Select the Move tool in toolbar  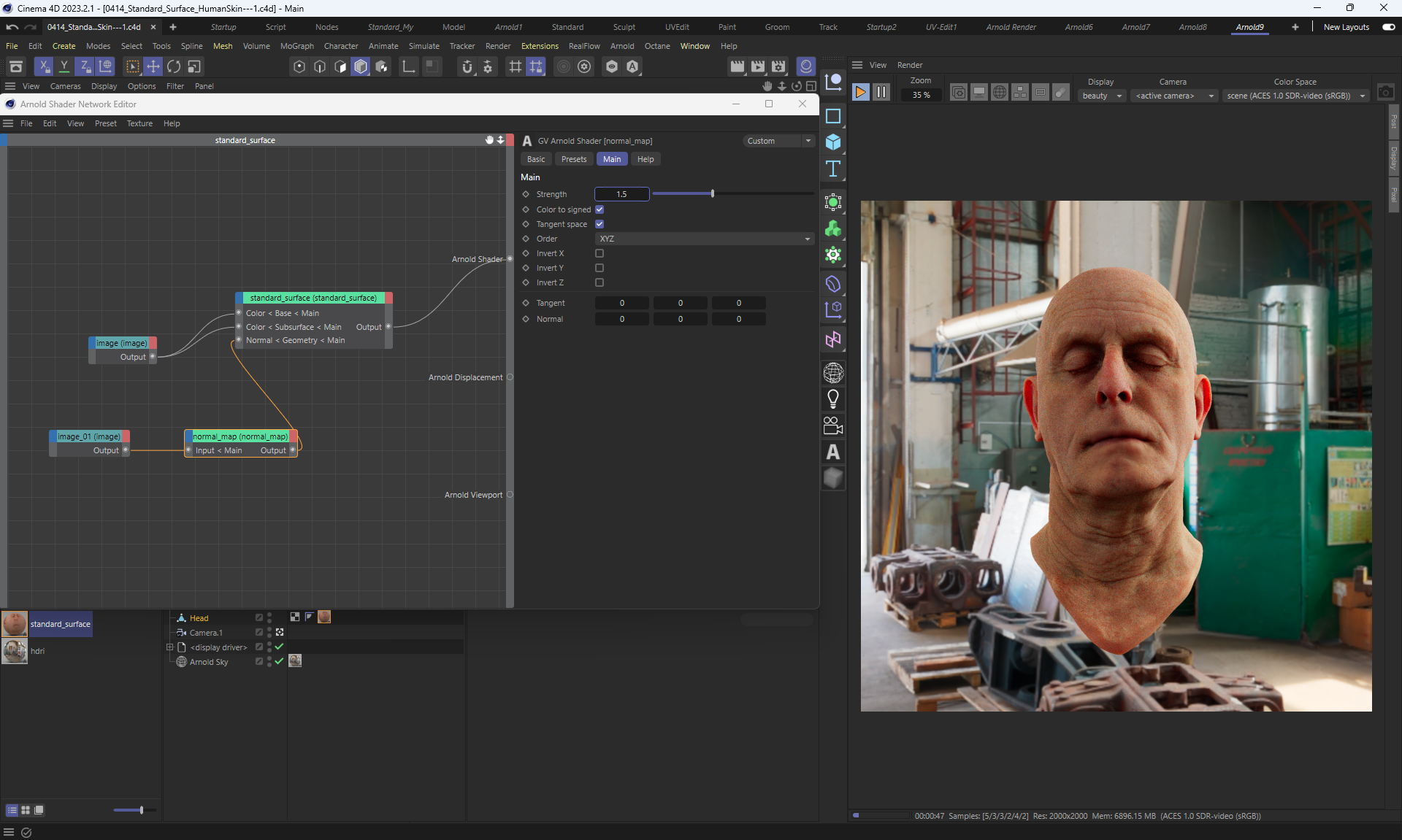153,66
